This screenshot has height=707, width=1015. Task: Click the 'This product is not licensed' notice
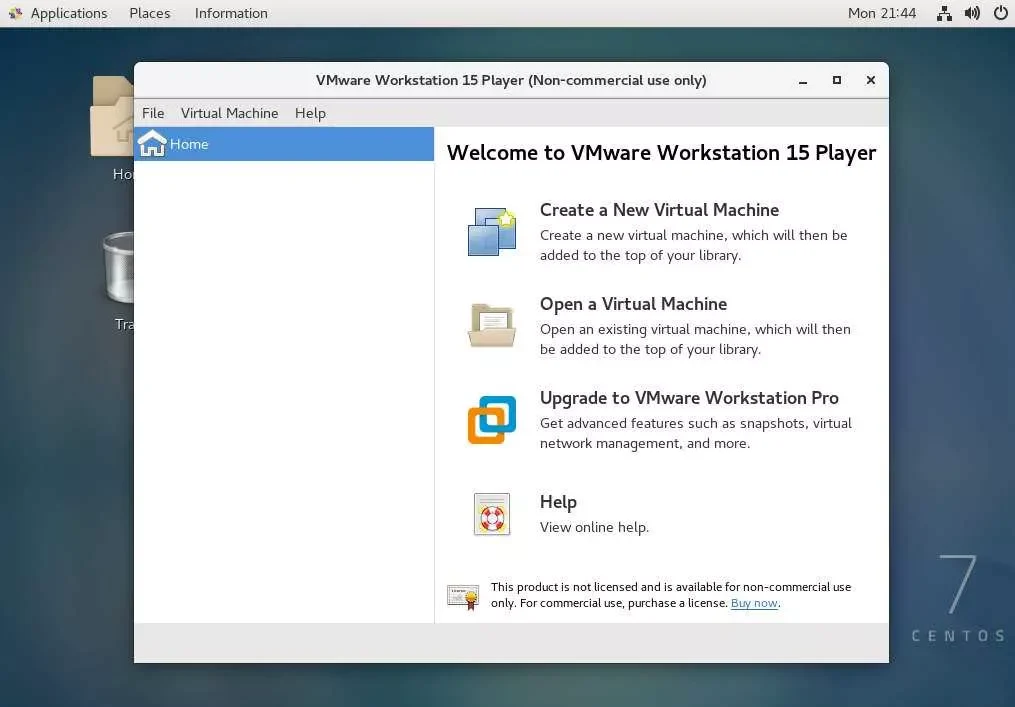tap(671, 595)
